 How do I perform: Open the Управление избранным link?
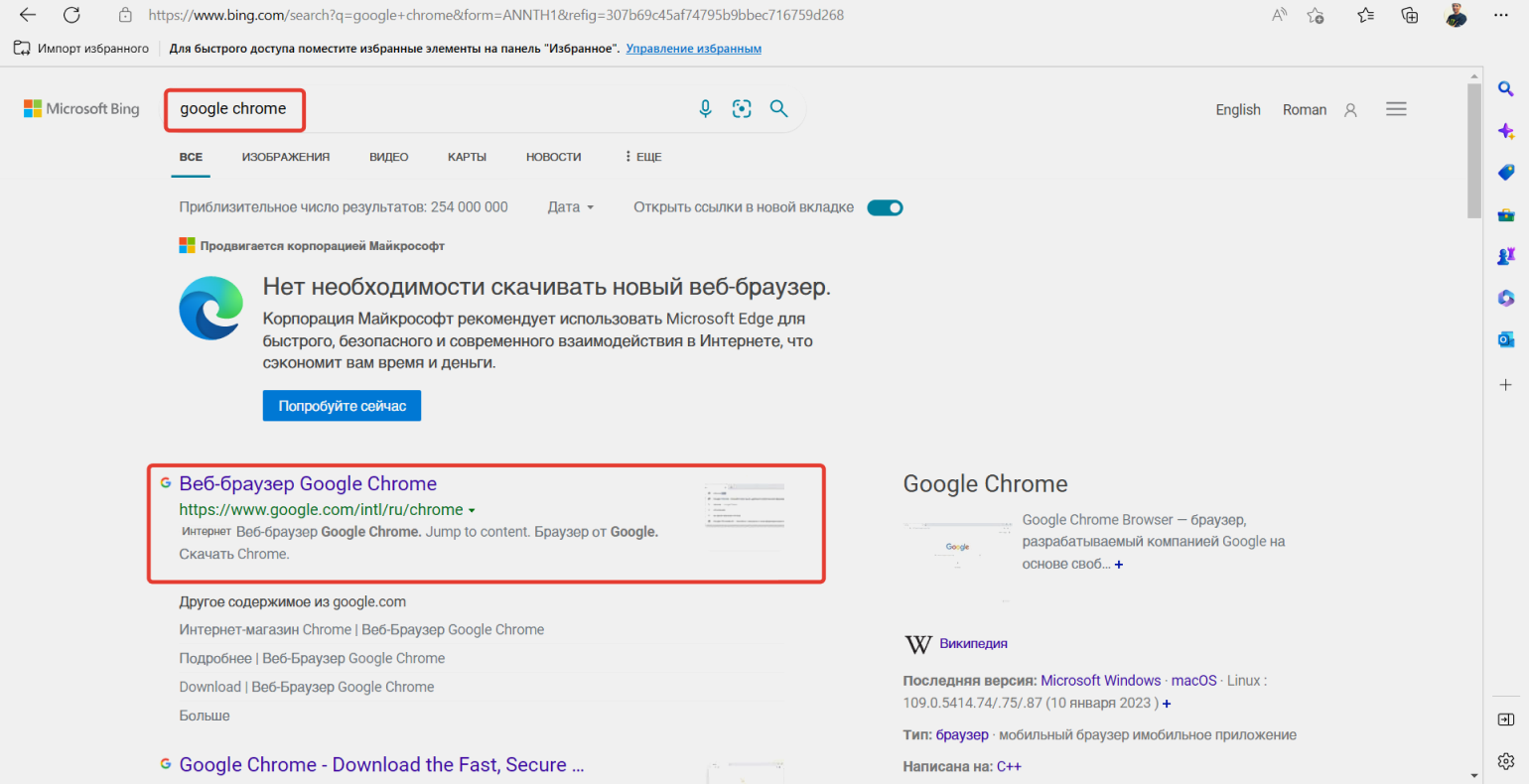tap(694, 49)
